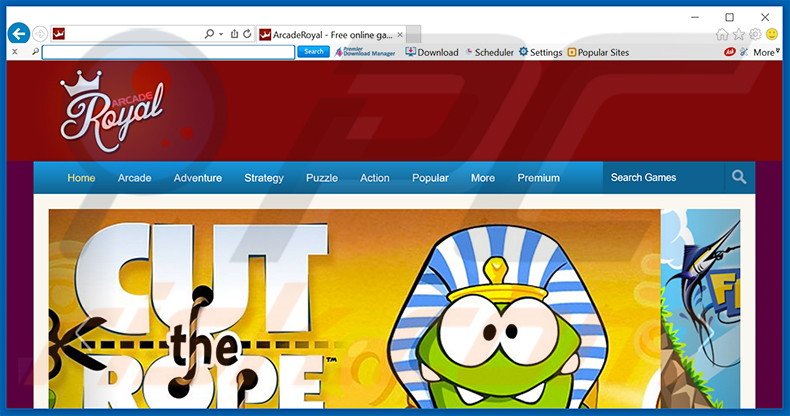
Task: Open Scheduler in the toolbar
Action: [489, 52]
